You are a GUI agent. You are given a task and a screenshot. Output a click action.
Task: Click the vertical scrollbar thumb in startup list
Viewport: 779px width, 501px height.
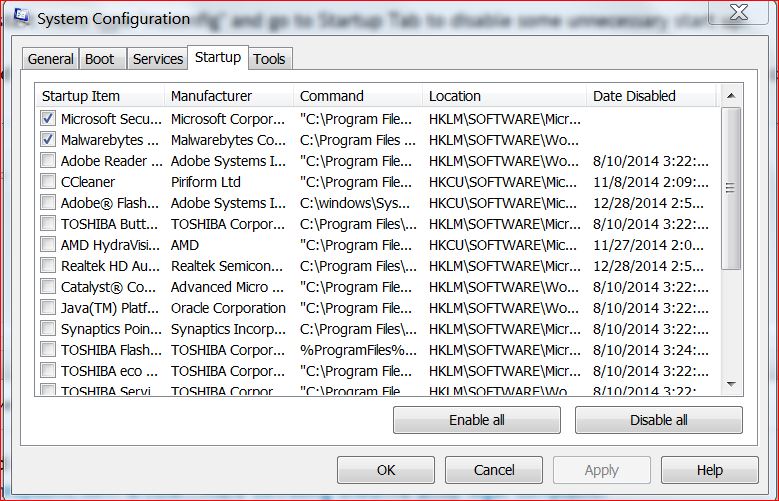pos(730,188)
